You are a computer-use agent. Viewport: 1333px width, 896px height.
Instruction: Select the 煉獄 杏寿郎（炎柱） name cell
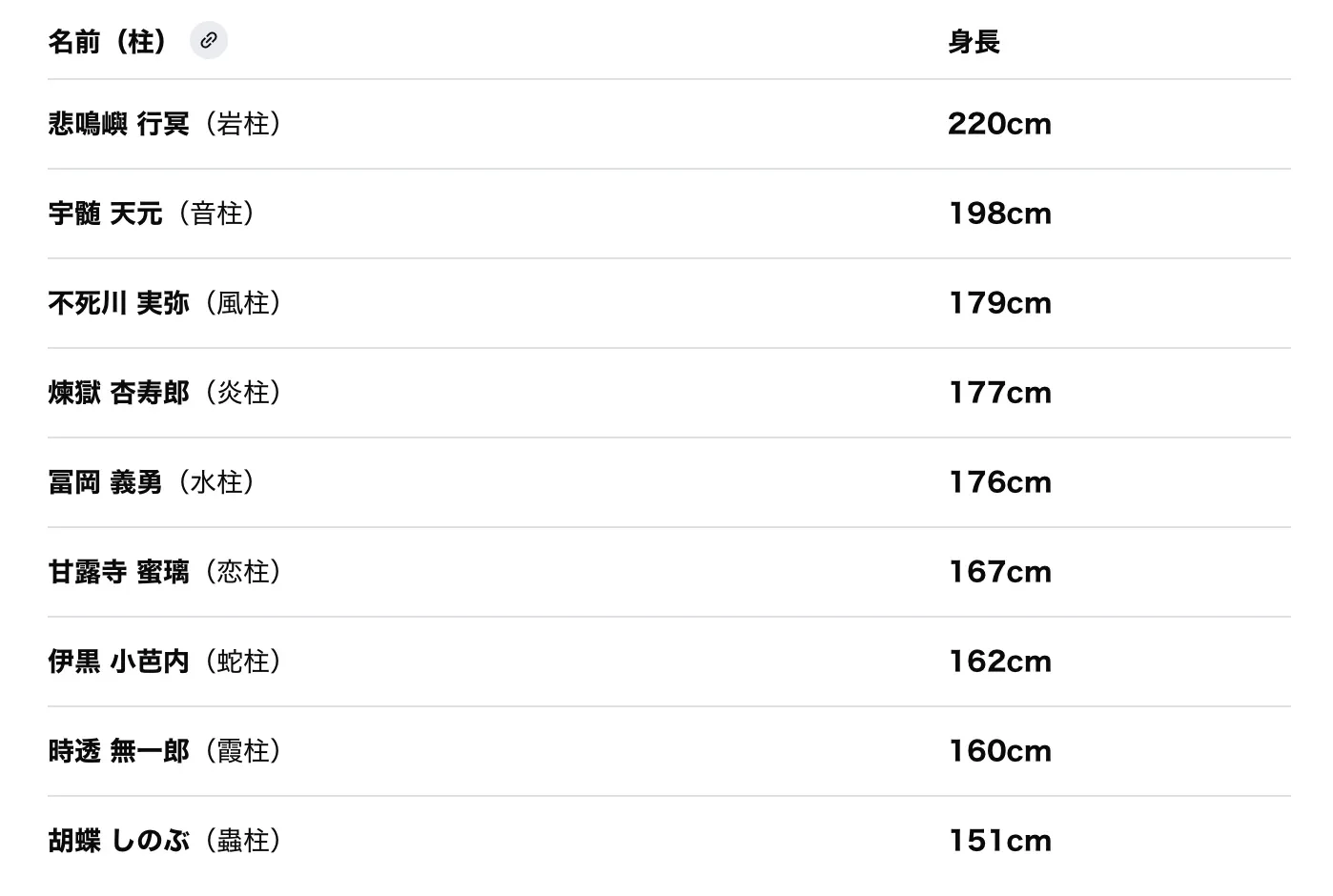click(165, 393)
